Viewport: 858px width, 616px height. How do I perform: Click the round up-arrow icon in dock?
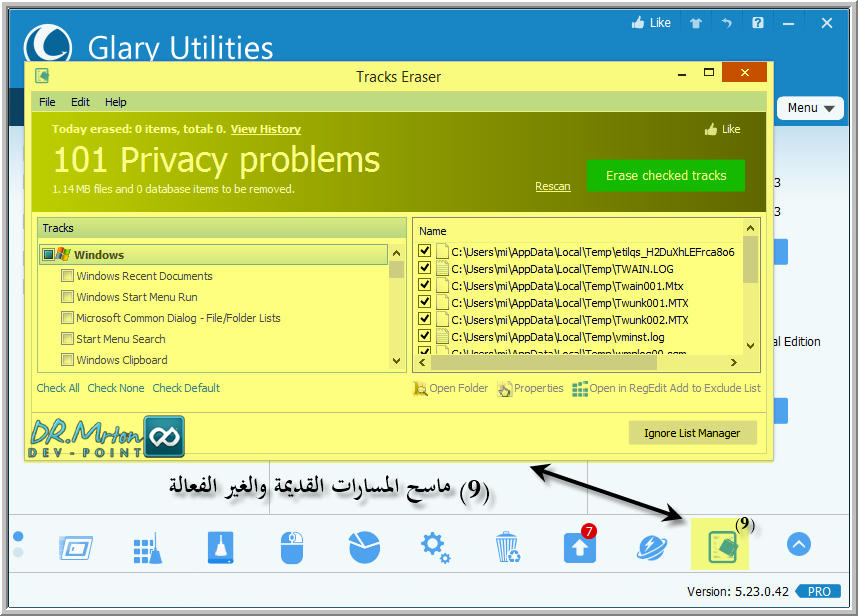799,544
